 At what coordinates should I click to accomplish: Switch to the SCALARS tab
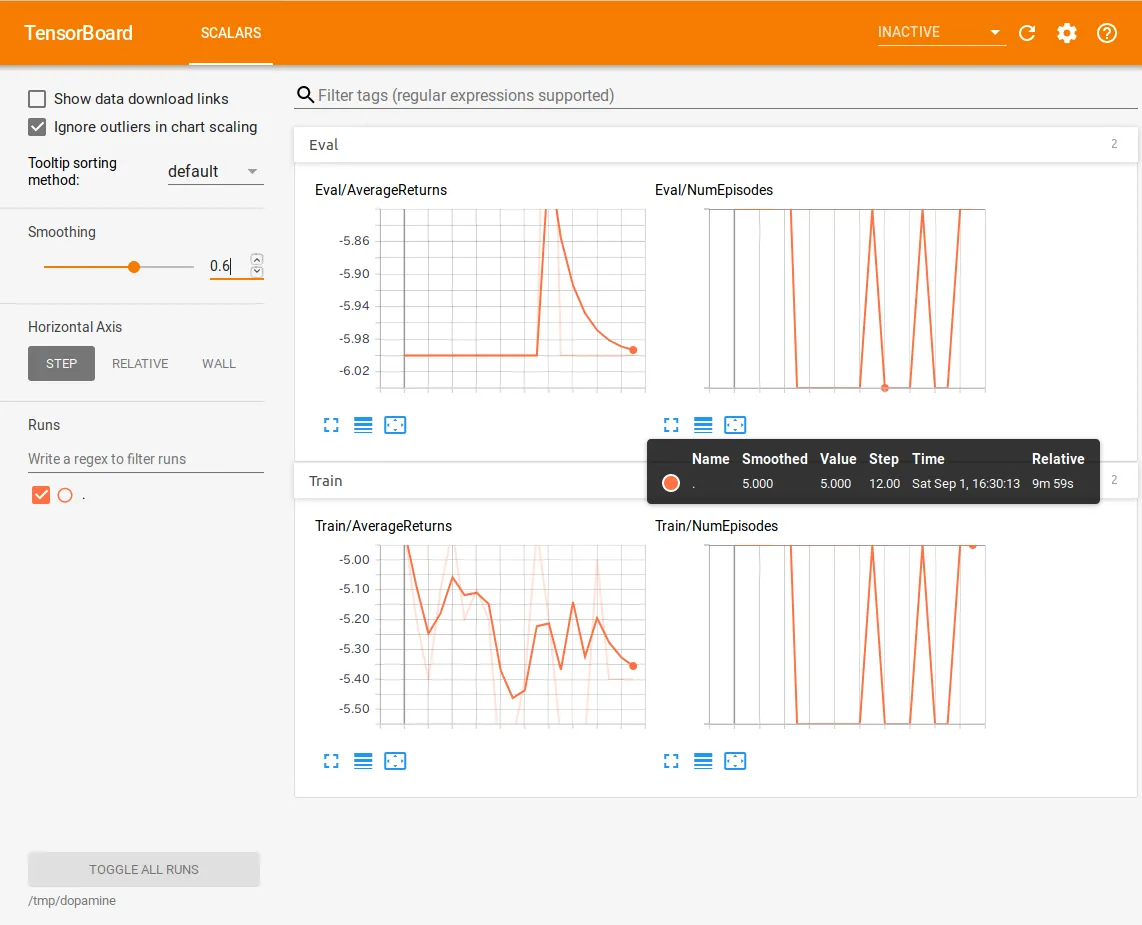pyautogui.click(x=231, y=33)
